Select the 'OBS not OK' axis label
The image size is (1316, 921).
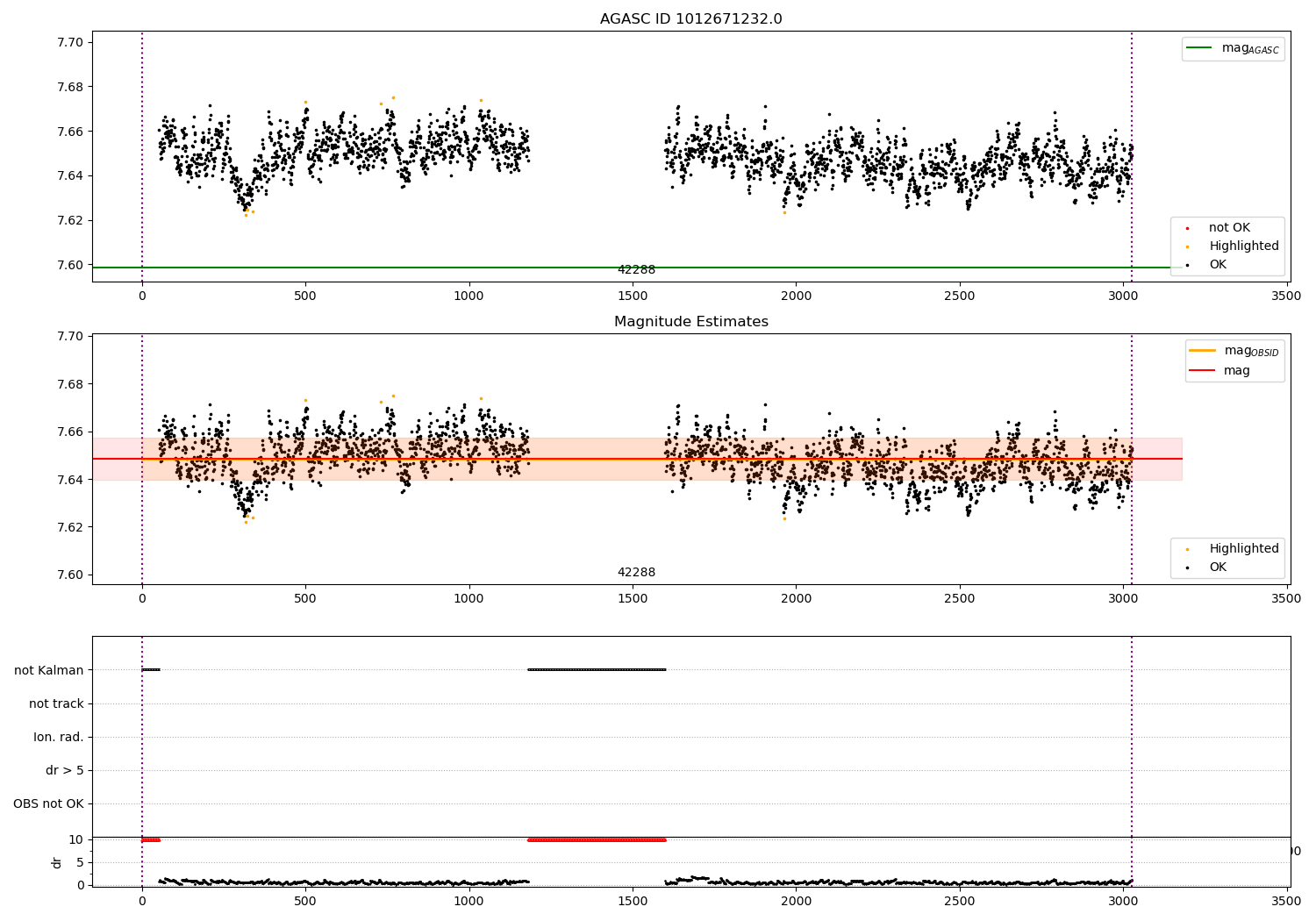(48, 804)
